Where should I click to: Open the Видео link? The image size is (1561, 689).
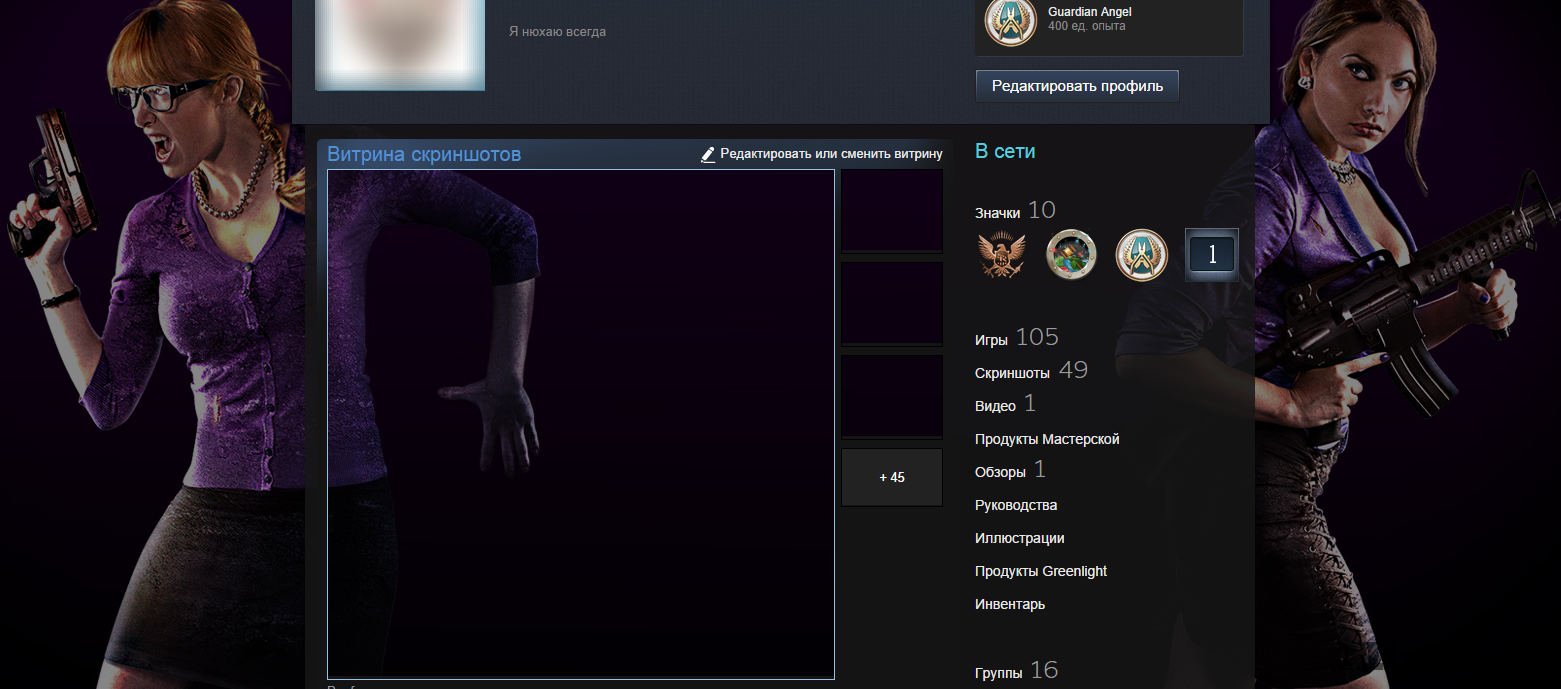pyautogui.click(x=995, y=406)
